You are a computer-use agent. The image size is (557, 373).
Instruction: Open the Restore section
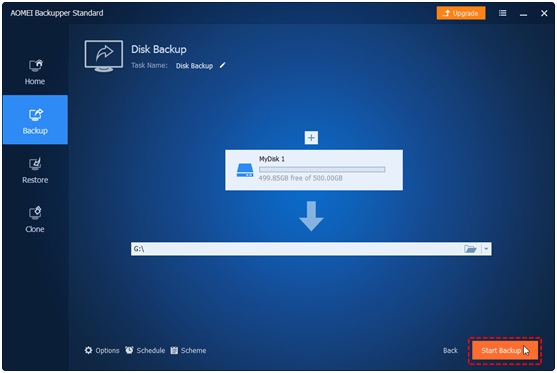pyautogui.click(x=35, y=171)
